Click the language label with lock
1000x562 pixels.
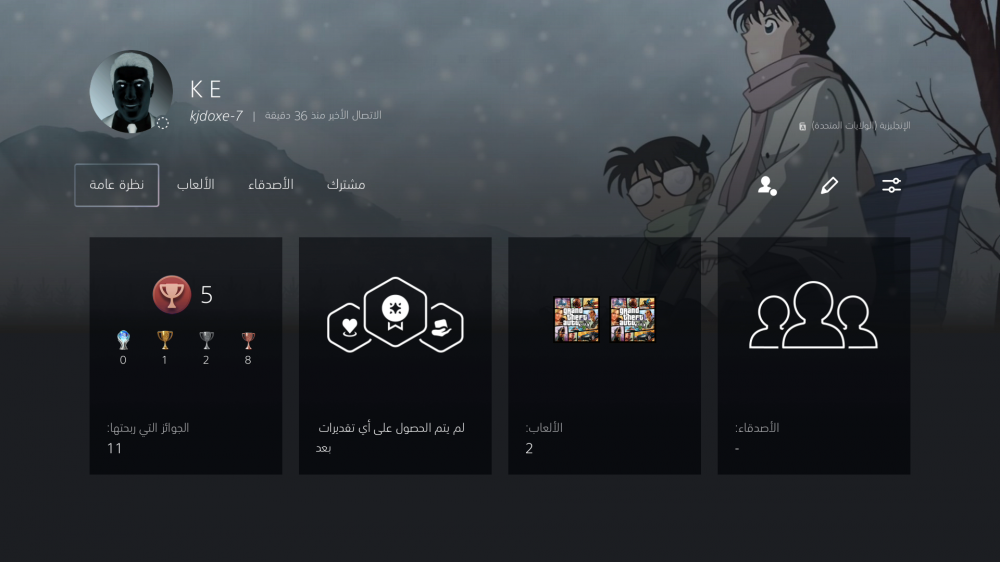[855, 126]
